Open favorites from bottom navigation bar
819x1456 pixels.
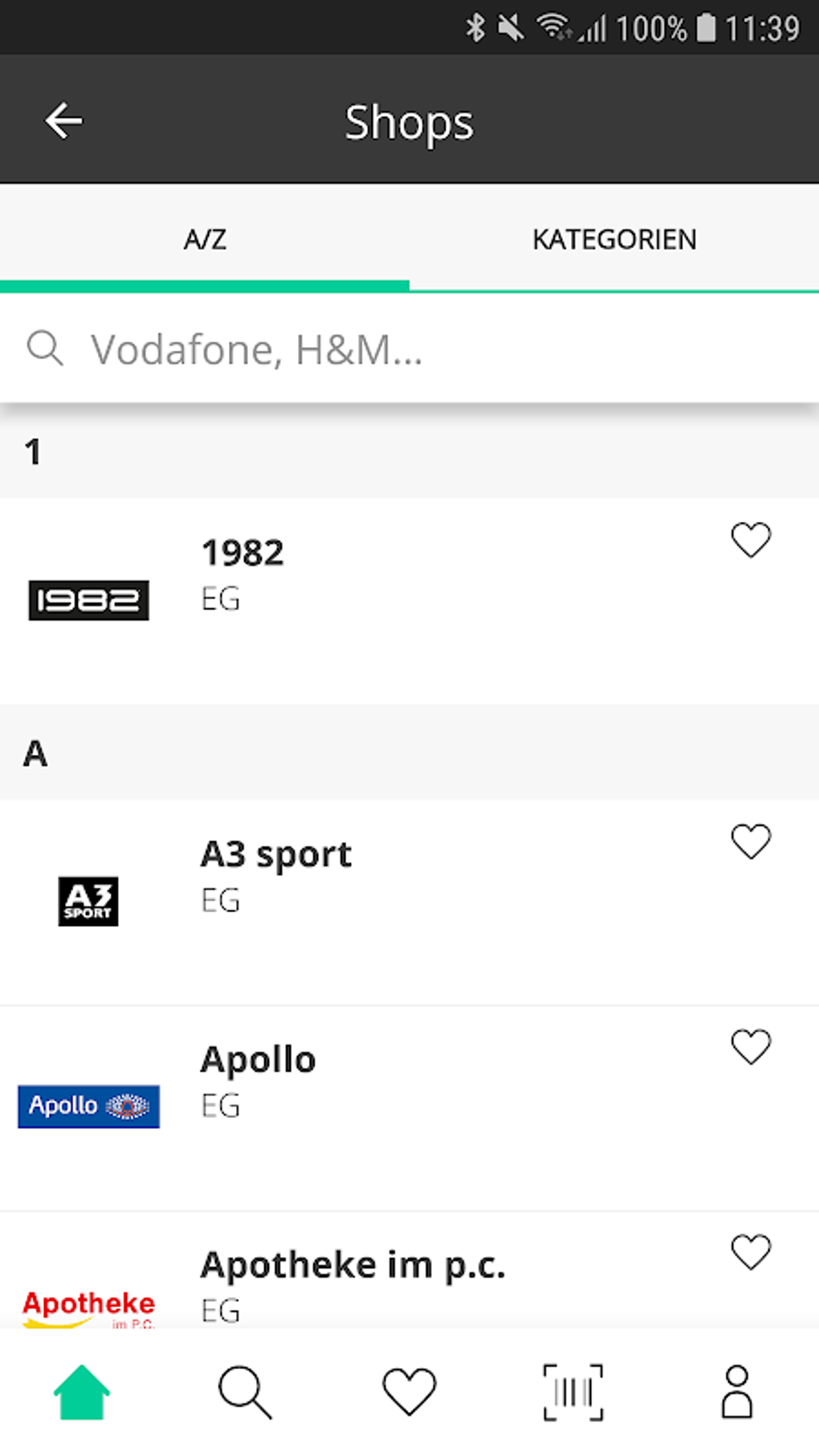coord(409,1392)
